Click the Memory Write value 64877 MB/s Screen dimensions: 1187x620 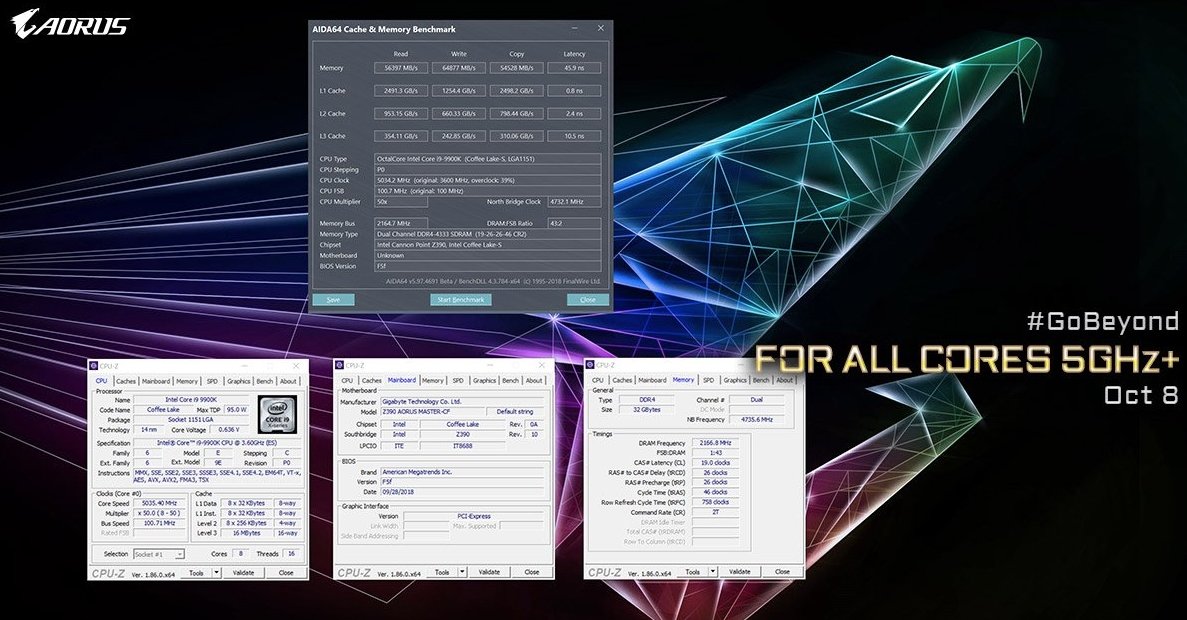click(x=459, y=68)
